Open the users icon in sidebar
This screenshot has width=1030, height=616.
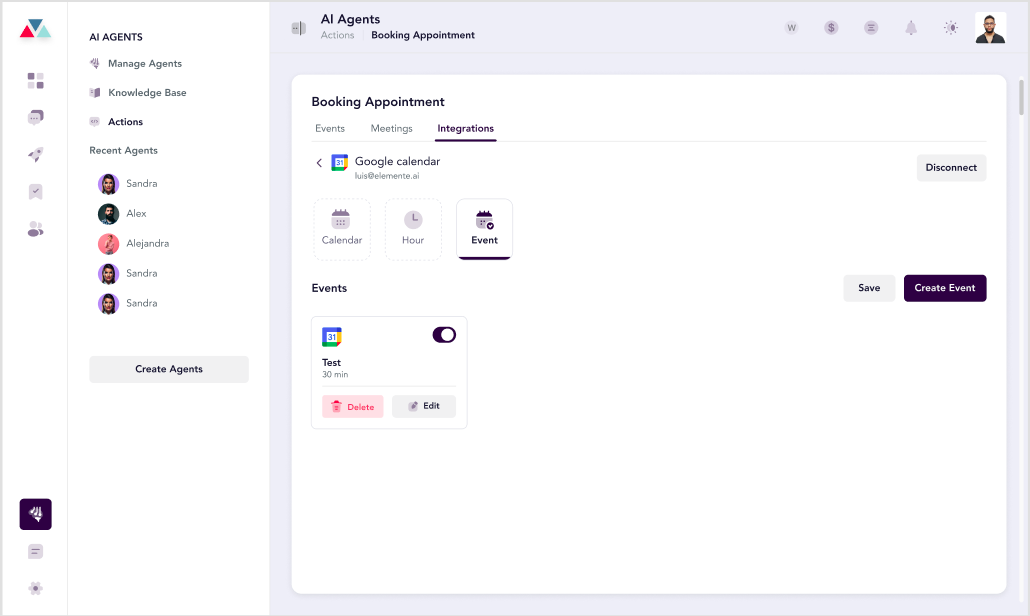35,229
